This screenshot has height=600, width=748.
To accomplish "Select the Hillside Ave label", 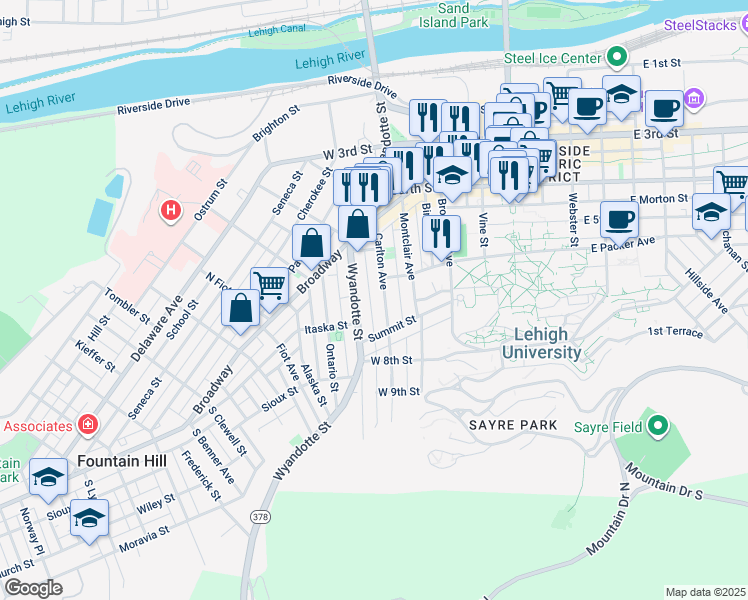I will coord(706,291).
